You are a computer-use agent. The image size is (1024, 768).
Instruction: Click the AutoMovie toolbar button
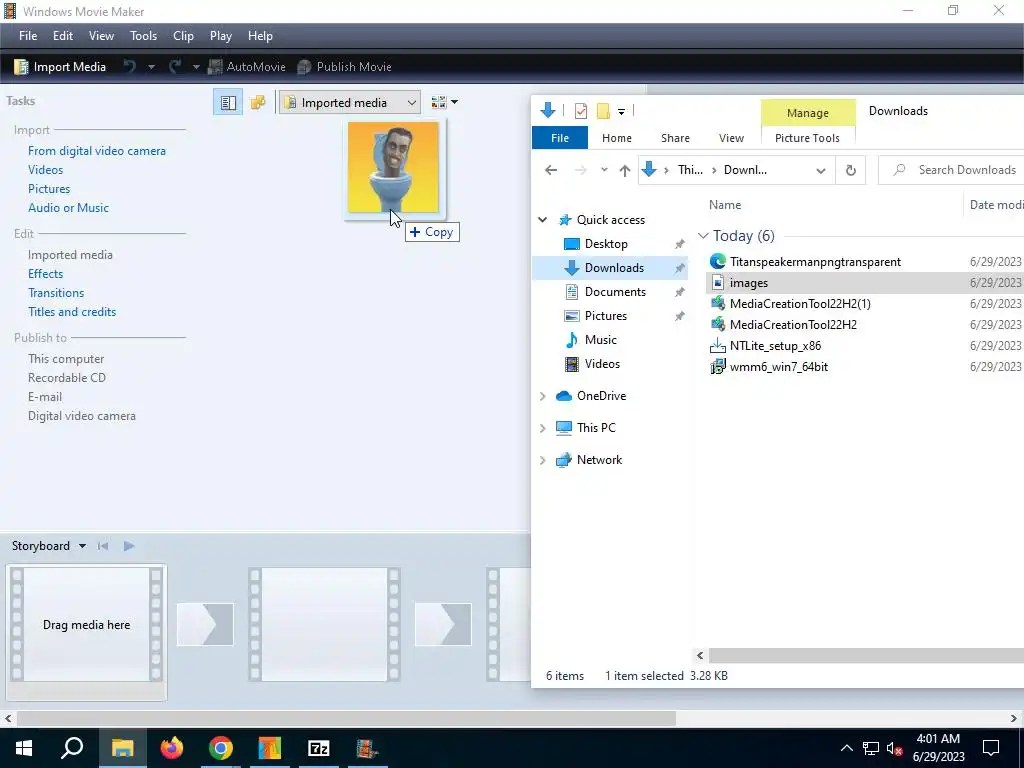(x=247, y=67)
